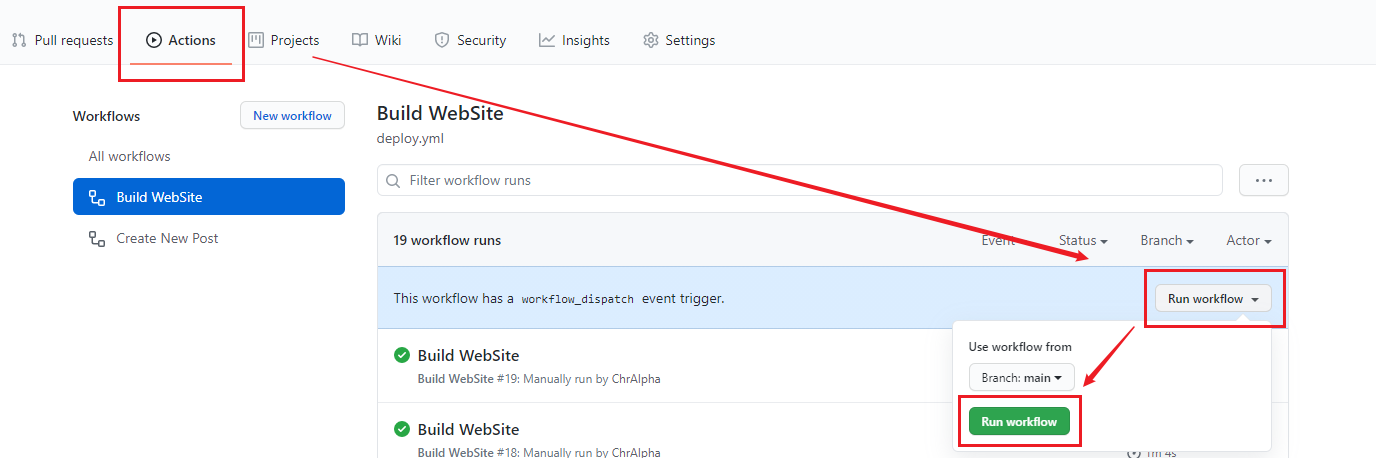Viewport: 1376px width, 458px height.
Task: Click success check icon for run #19
Action: click(402, 355)
